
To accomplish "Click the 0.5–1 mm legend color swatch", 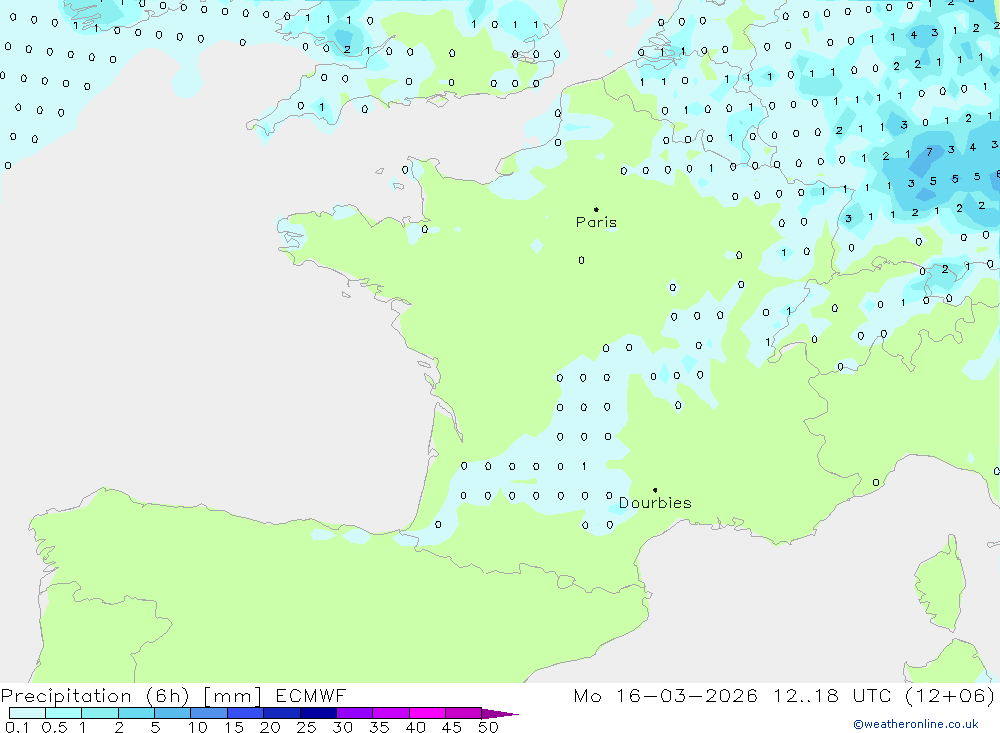I will click(64, 713).
